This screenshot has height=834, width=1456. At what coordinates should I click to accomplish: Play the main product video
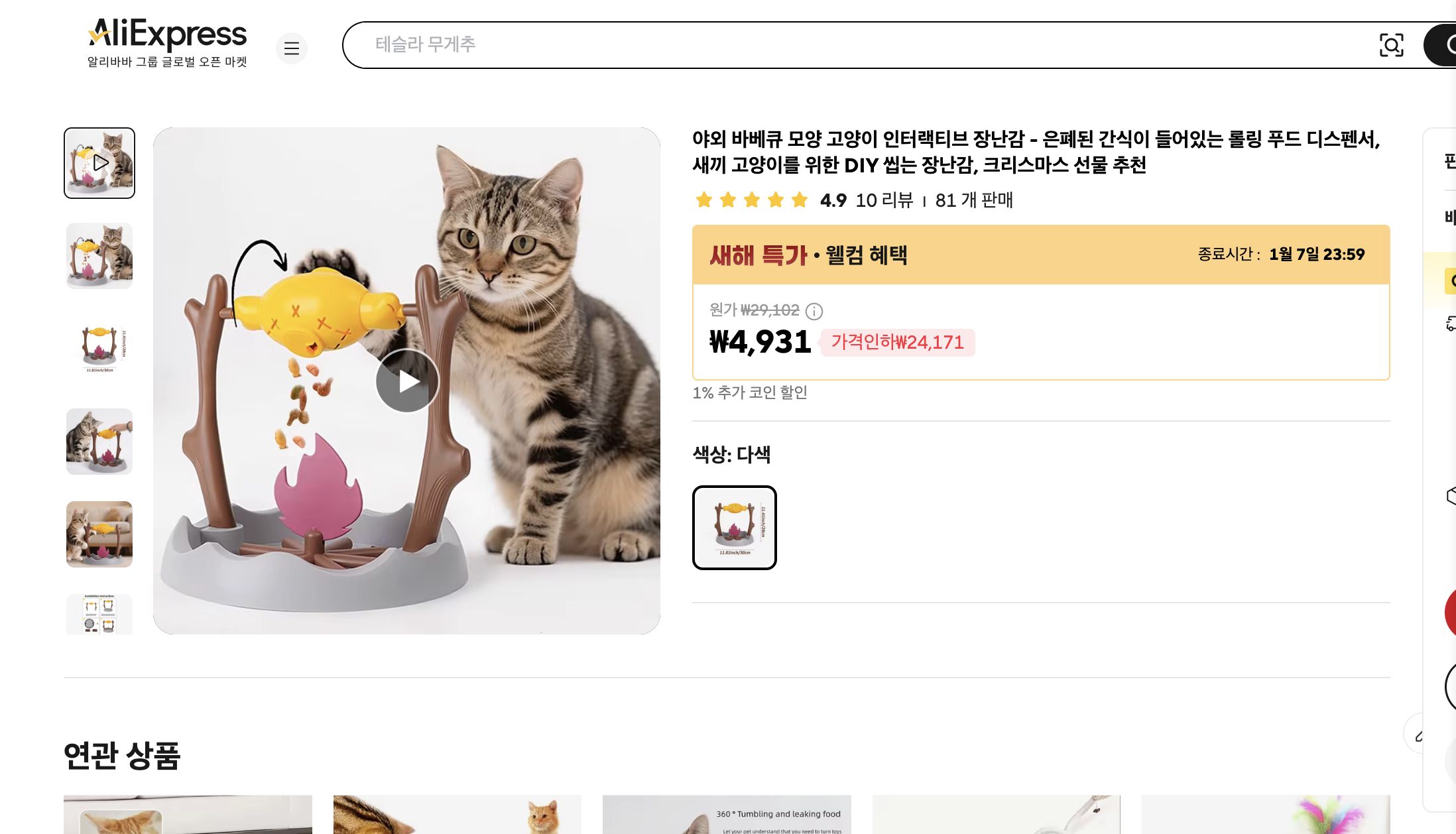[x=406, y=381]
